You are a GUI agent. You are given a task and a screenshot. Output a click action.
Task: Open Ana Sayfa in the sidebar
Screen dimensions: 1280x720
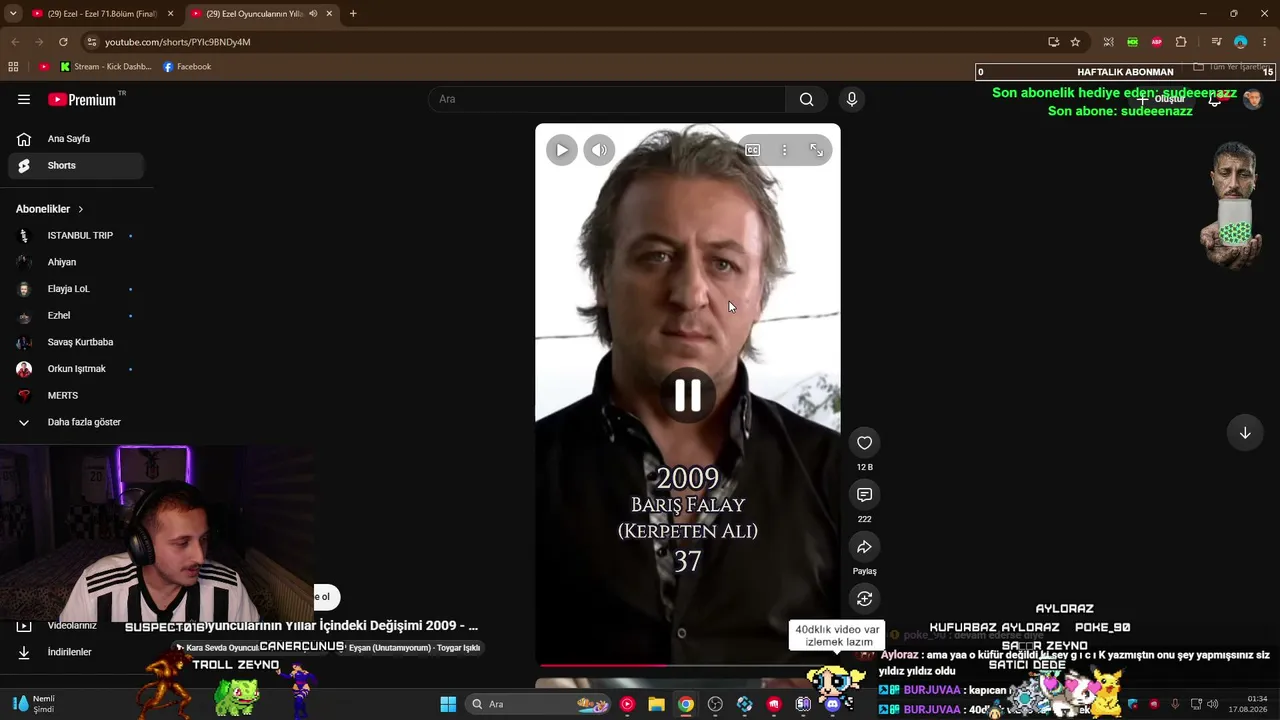pos(76,139)
